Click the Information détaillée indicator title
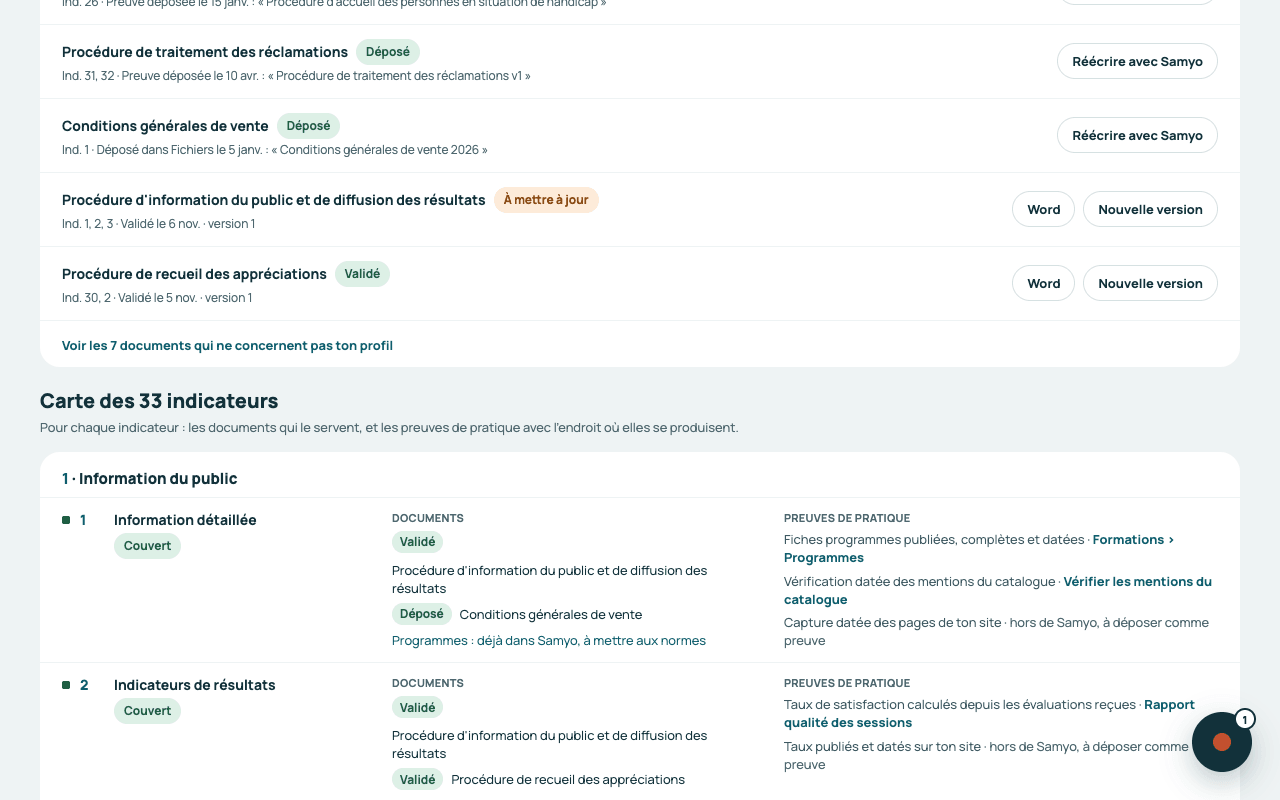 click(x=185, y=520)
